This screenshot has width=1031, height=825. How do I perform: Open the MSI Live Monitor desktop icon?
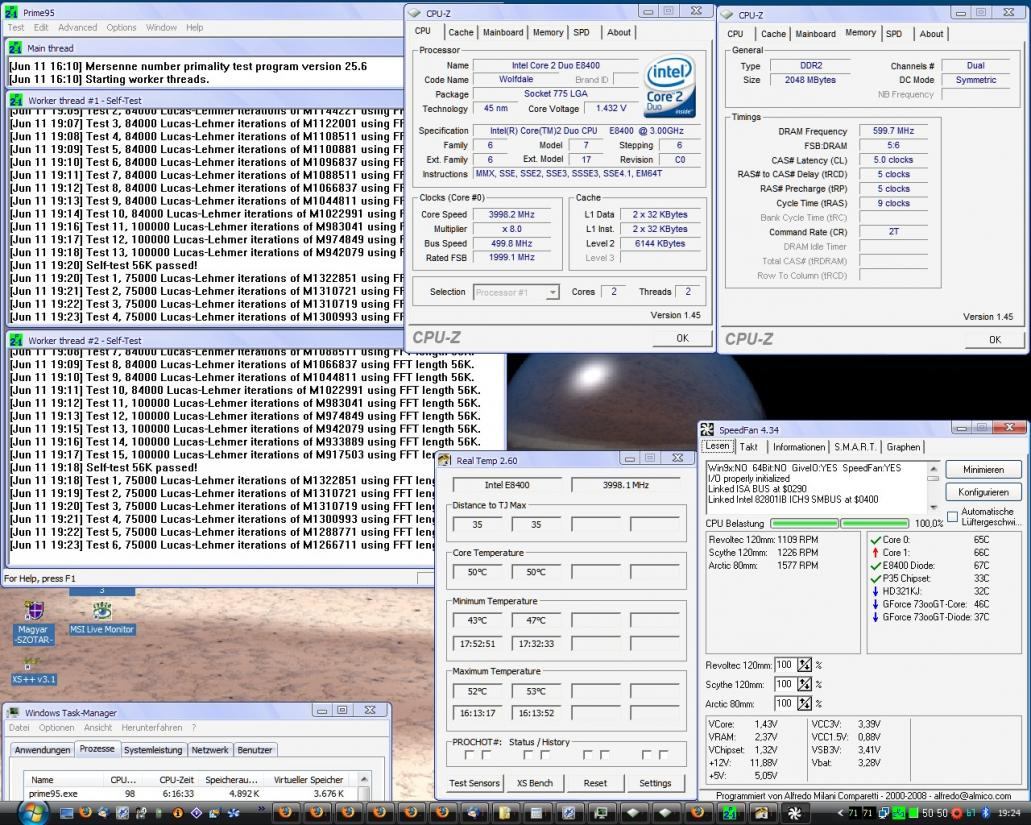(102, 618)
